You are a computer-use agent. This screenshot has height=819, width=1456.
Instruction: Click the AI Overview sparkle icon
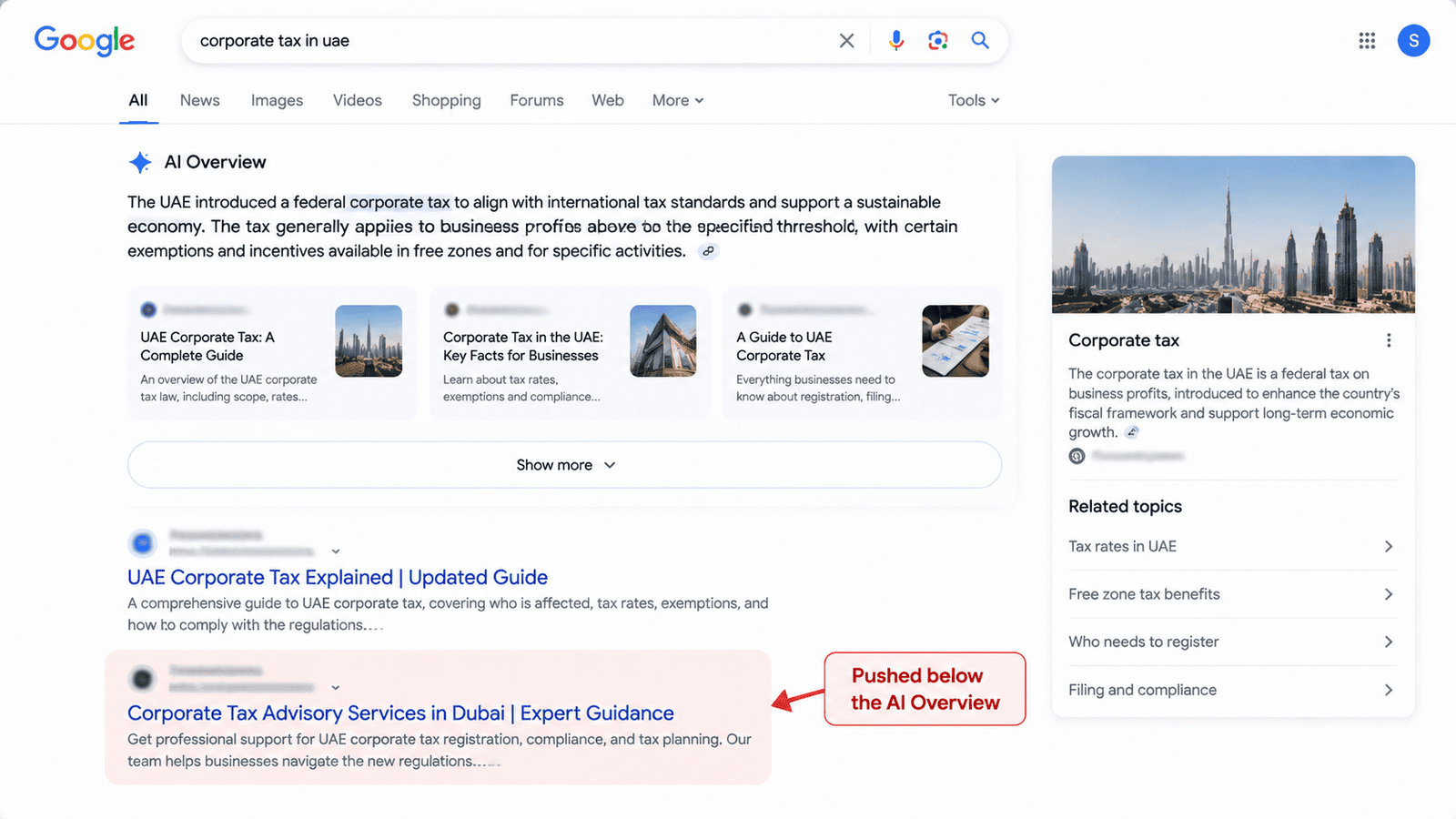click(x=140, y=162)
